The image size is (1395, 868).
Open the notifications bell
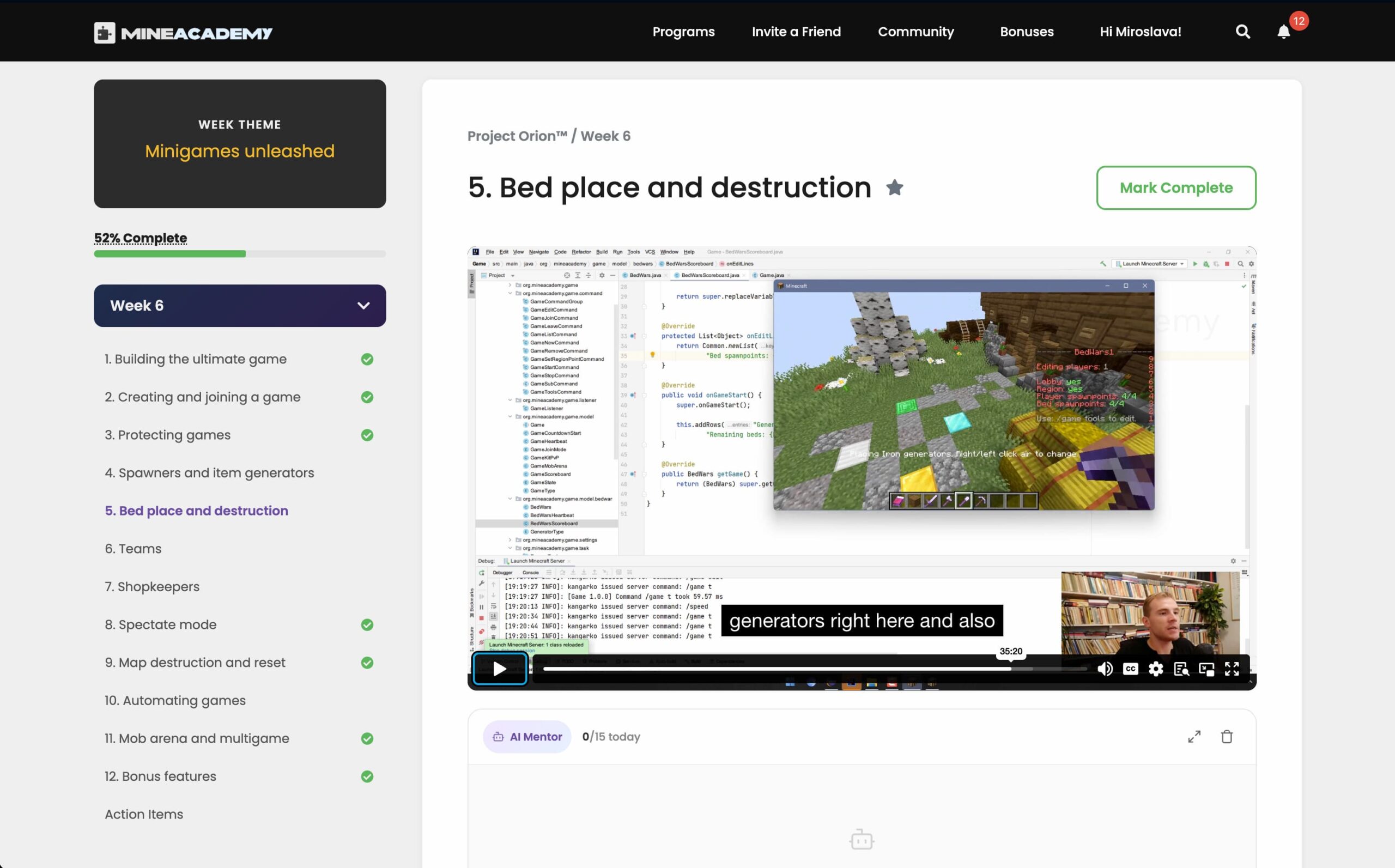click(1284, 32)
